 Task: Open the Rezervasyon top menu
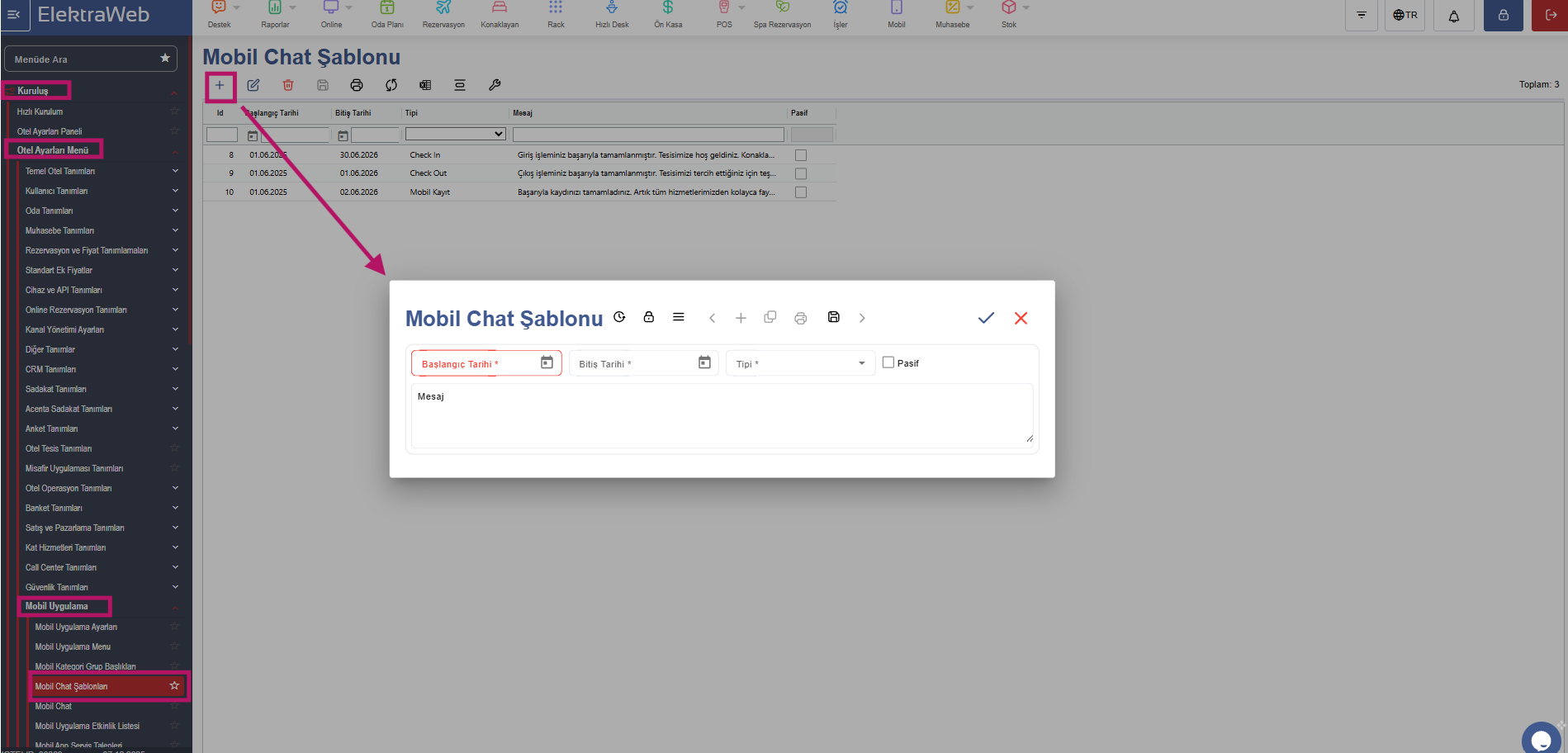443,15
